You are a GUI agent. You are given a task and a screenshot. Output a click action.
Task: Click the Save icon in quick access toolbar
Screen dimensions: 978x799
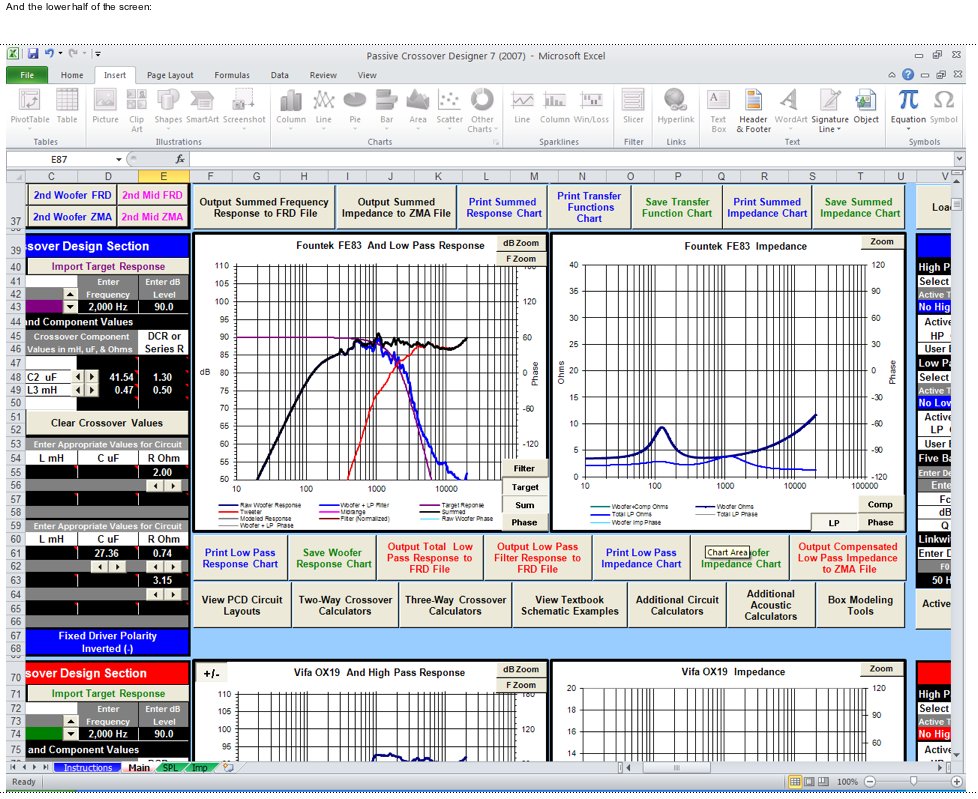(33, 54)
